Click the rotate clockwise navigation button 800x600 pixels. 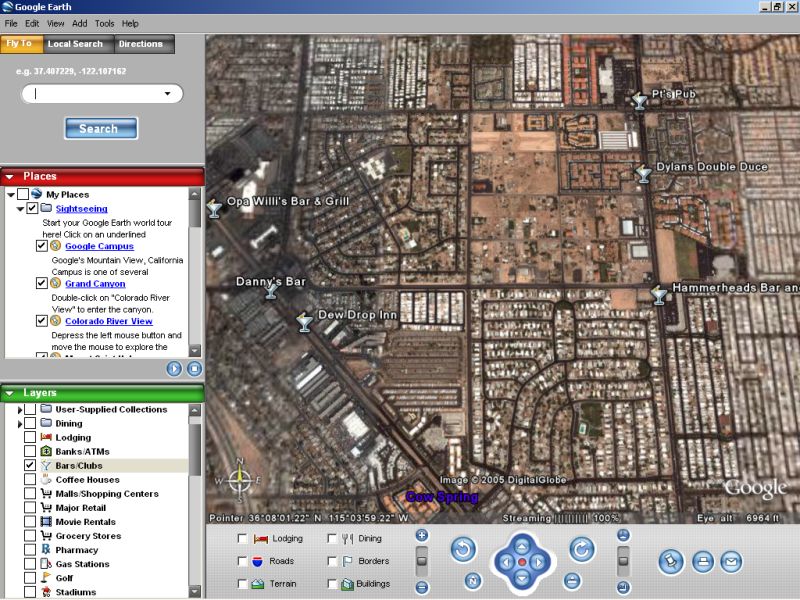pyautogui.click(x=582, y=549)
